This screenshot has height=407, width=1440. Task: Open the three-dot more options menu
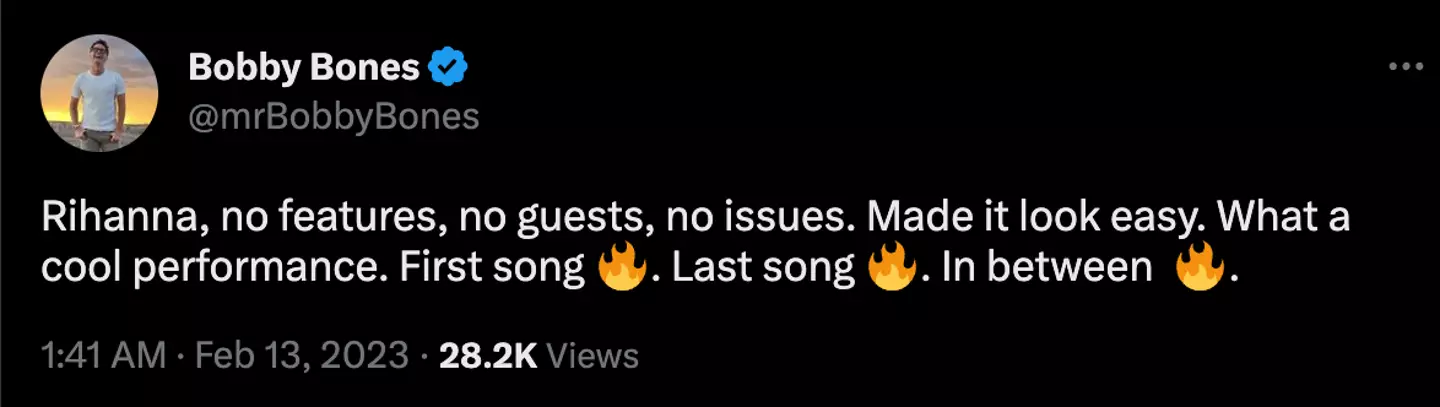(x=1406, y=67)
